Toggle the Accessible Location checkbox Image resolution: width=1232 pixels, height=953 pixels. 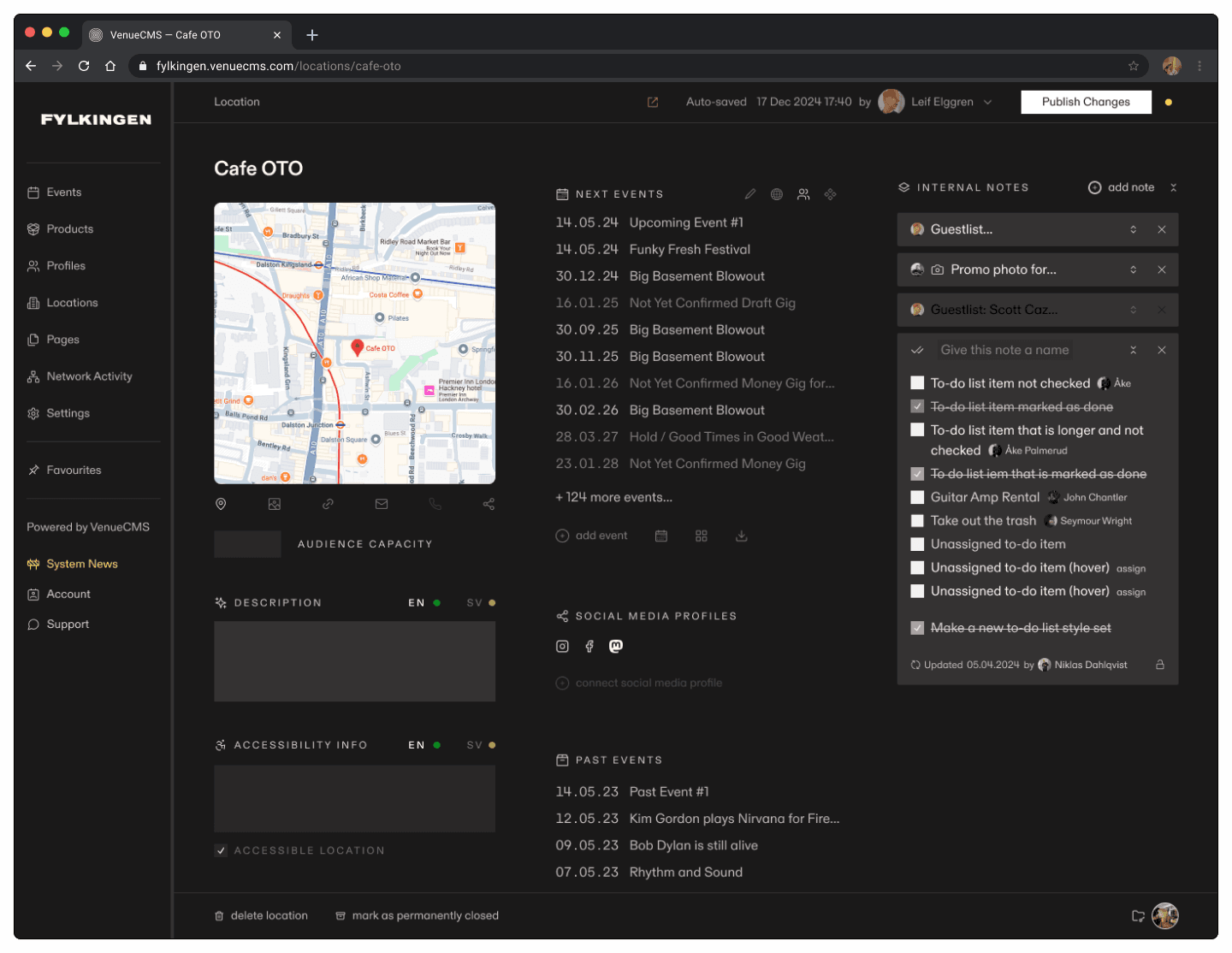(221, 850)
